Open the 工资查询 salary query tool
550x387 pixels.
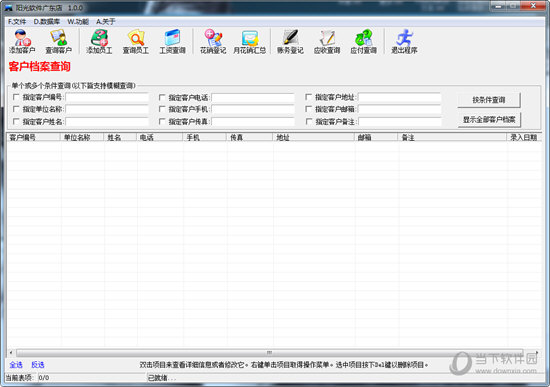click(172, 41)
